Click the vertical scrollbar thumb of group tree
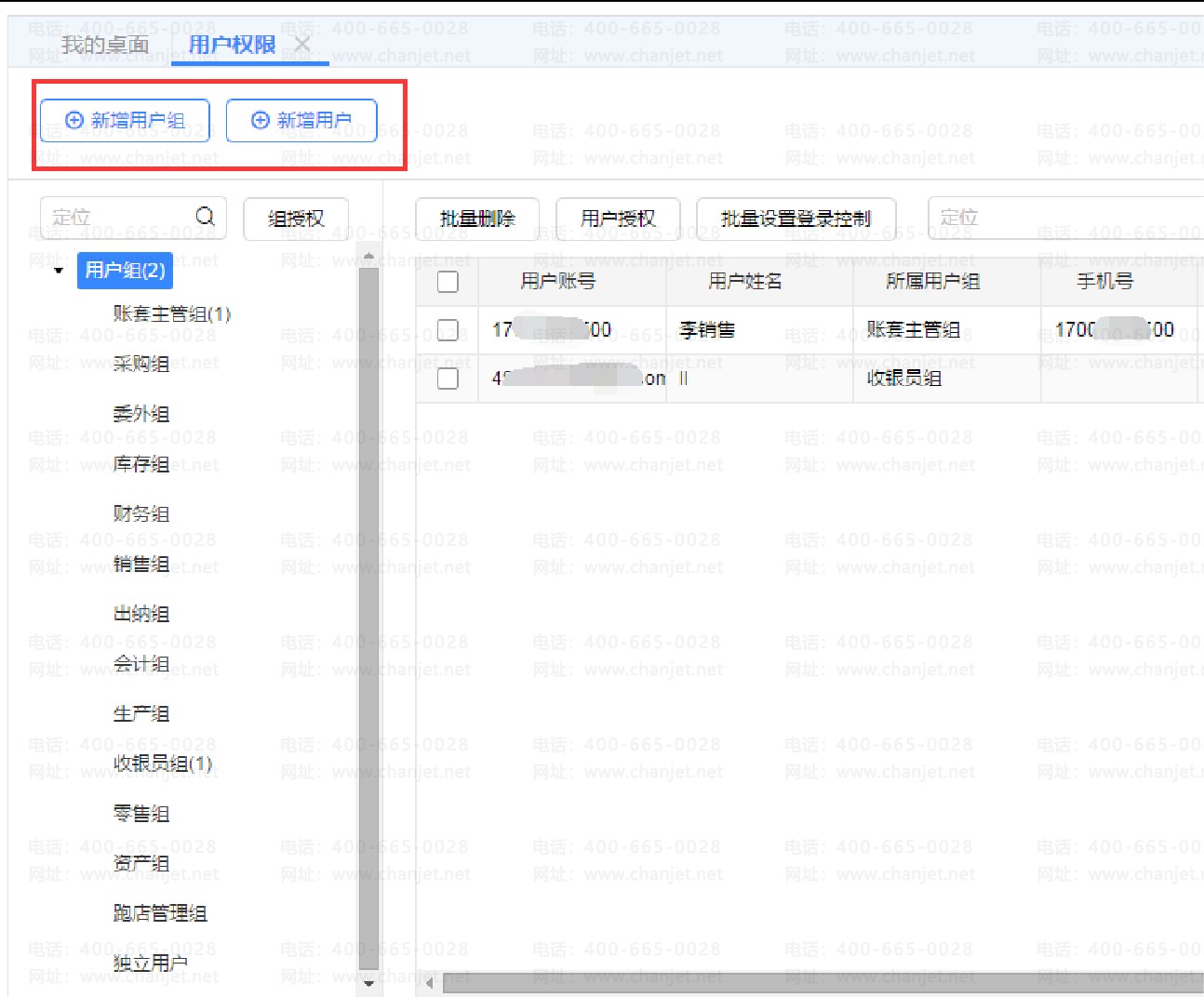Viewport: 1204px width, 997px height. (x=368, y=619)
